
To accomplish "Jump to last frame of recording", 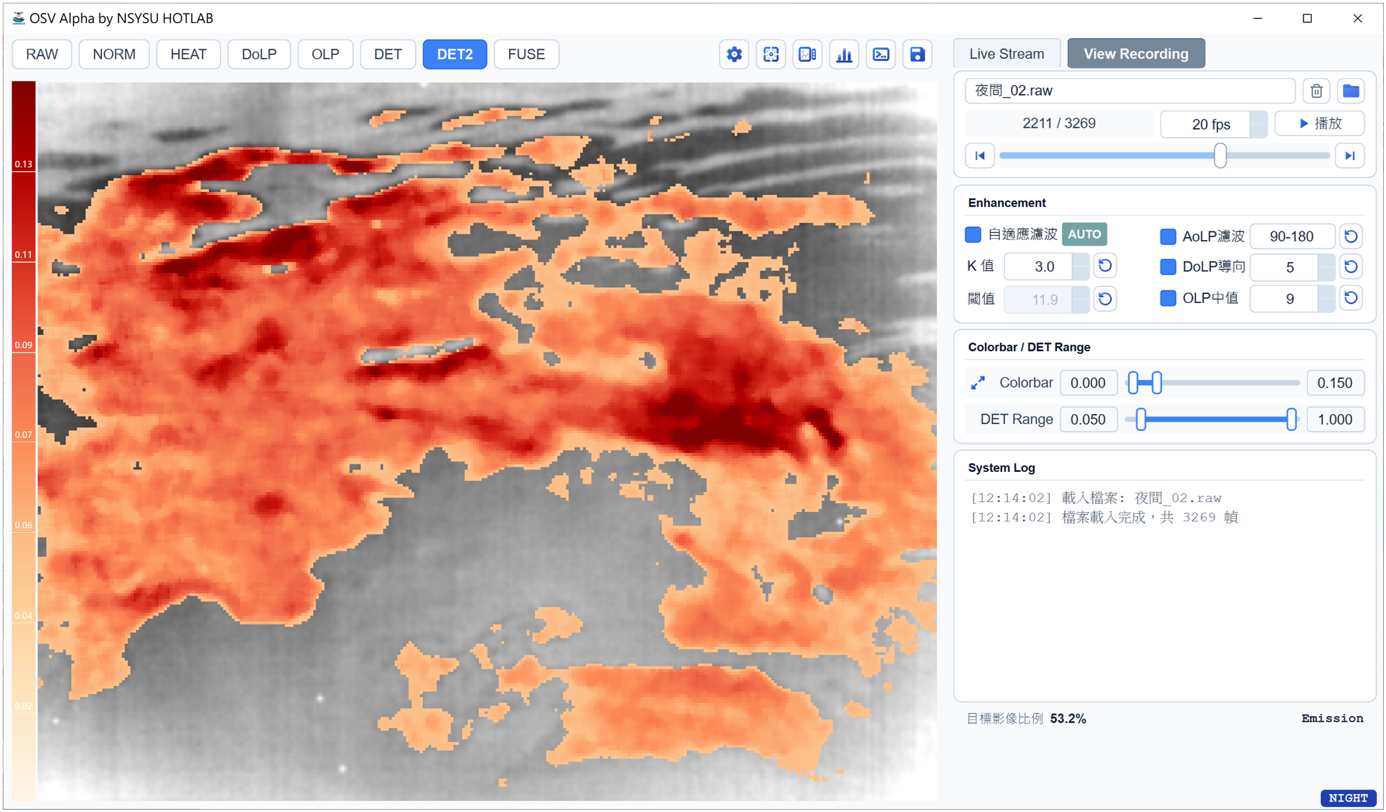I will tap(1350, 156).
